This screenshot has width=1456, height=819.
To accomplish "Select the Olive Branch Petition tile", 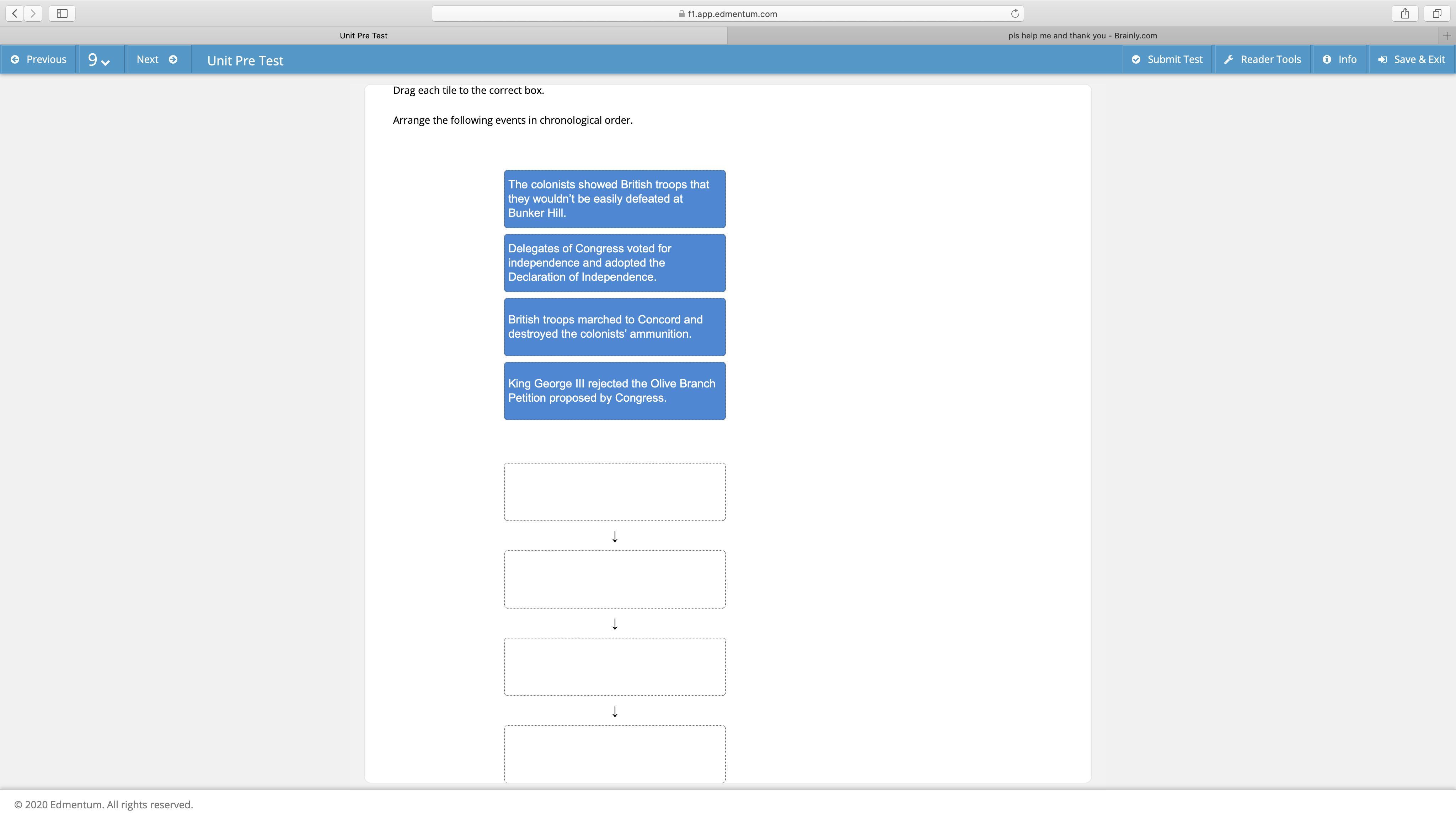I will [x=614, y=391].
